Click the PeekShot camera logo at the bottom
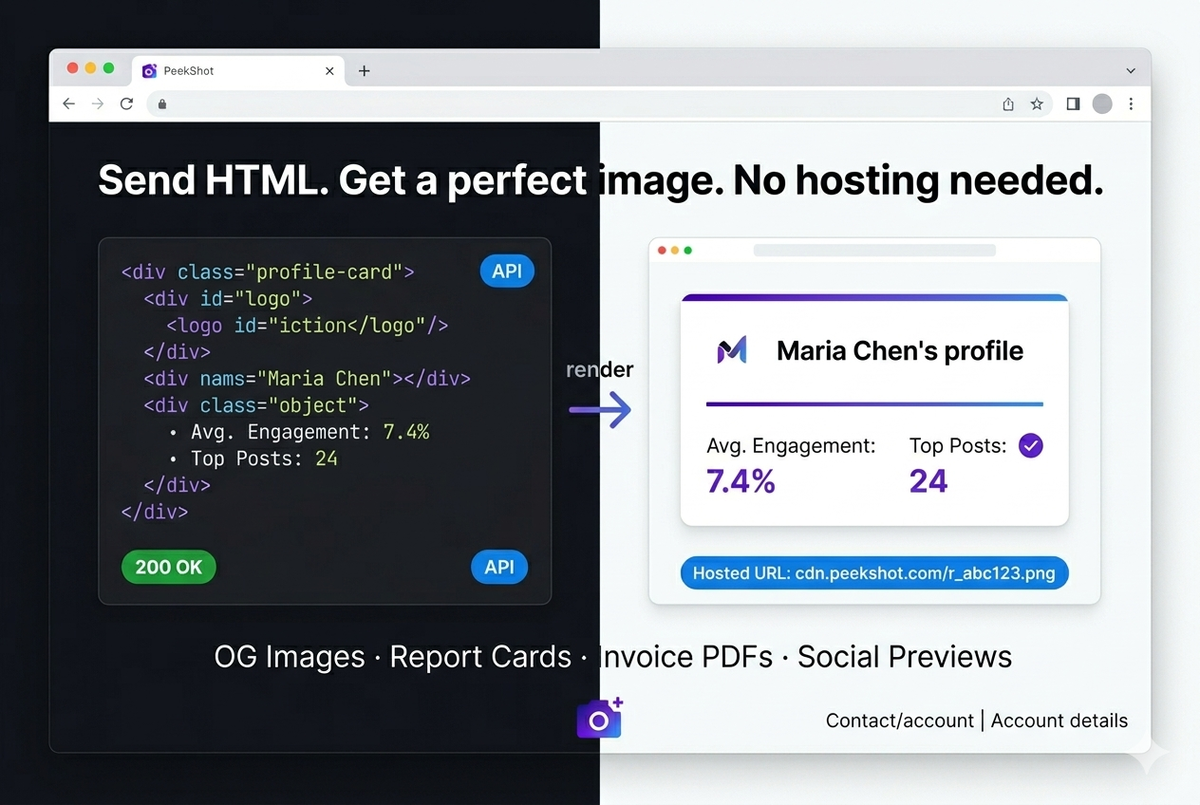Screen dimensions: 1200x805 [x=599, y=718]
